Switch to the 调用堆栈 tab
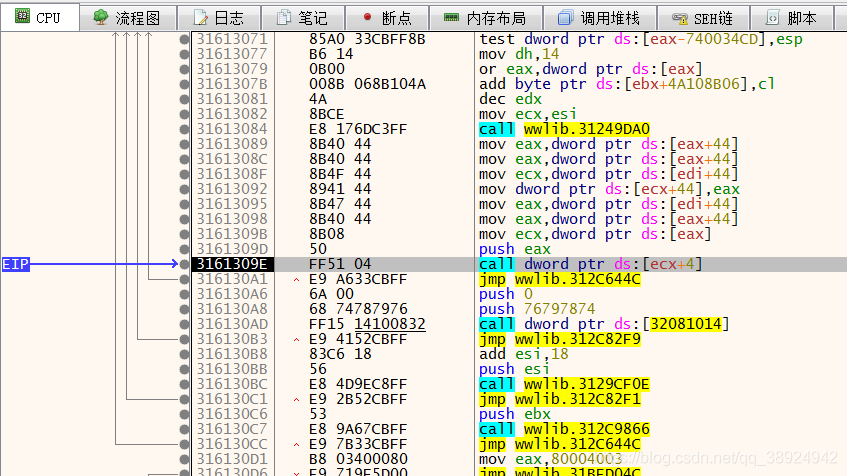 pos(600,18)
